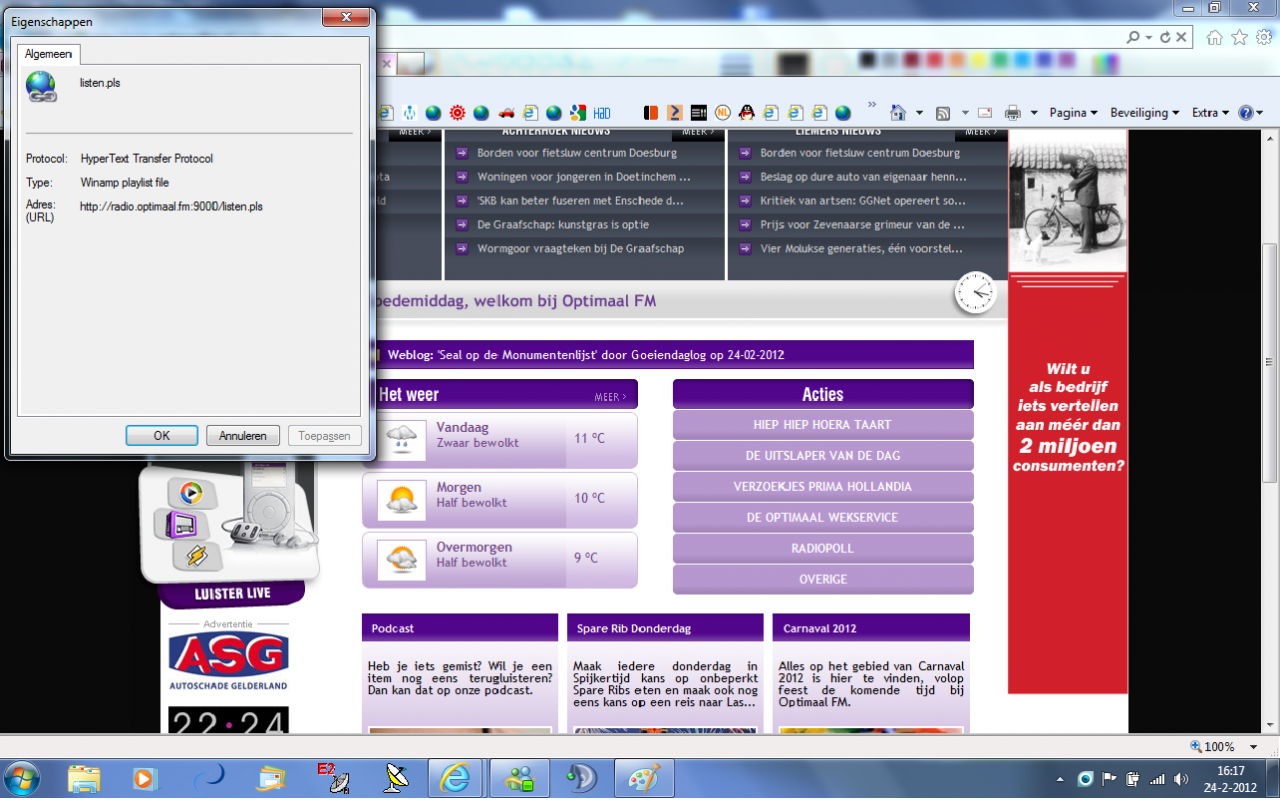Click the RSS feeds icon in command bar
Screen dimensions: 1280x800
click(x=943, y=113)
